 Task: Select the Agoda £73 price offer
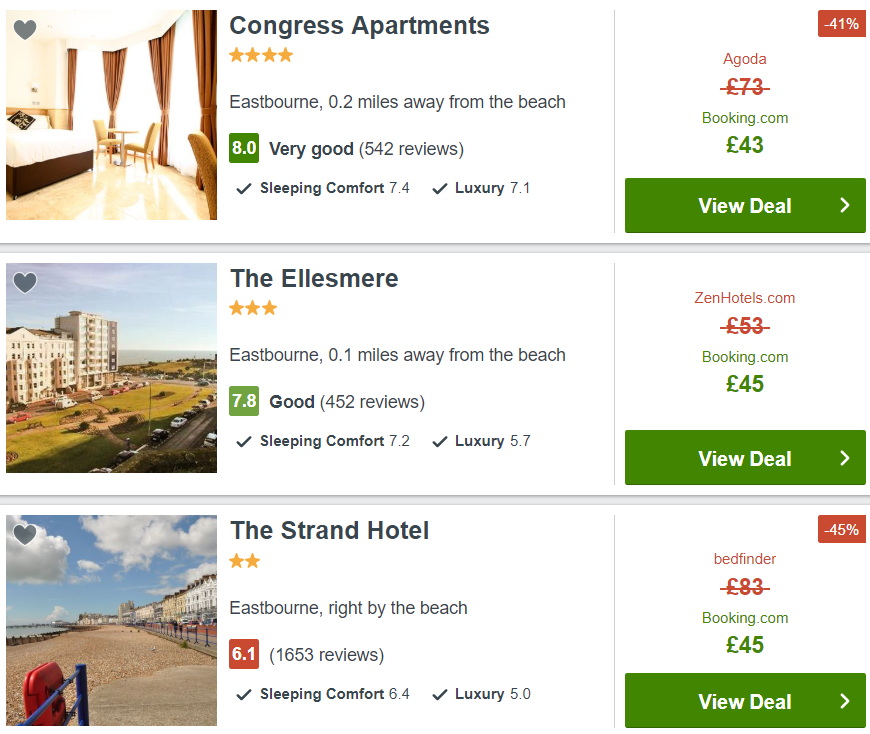tap(745, 74)
